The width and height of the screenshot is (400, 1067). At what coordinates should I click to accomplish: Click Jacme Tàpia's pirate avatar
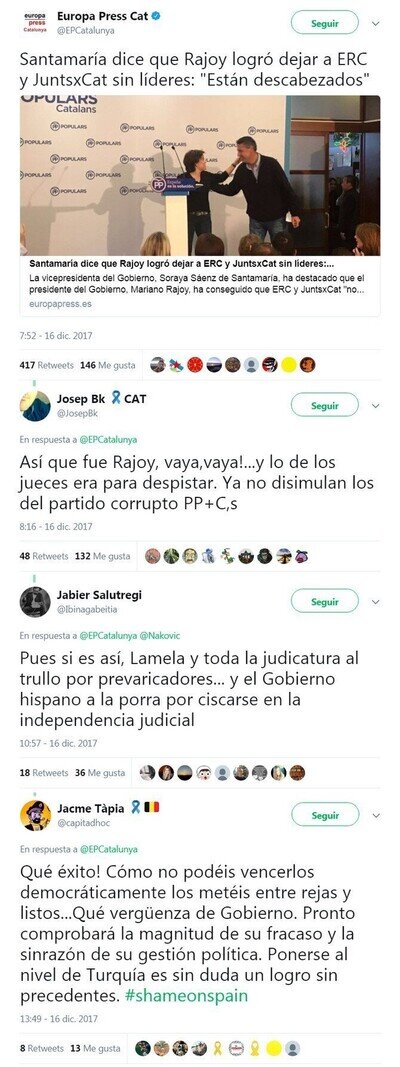(35, 815)
